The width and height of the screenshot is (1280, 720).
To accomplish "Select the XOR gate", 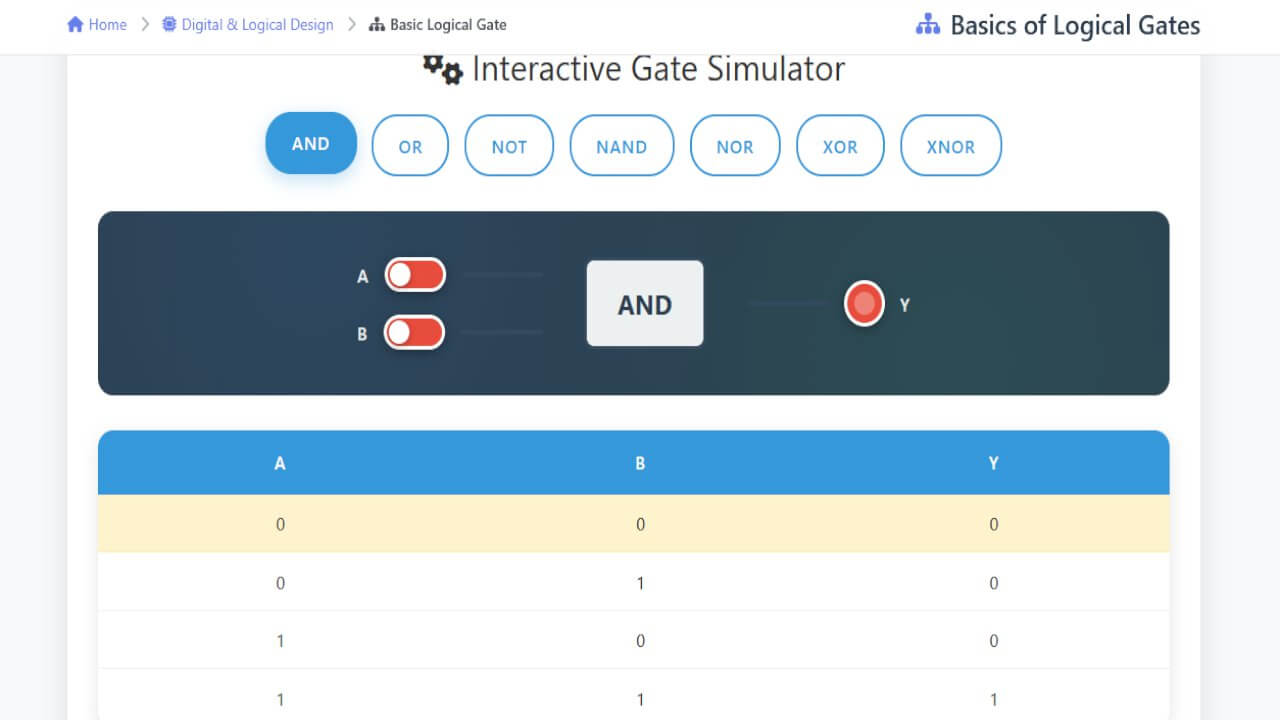I will point(840,146).
